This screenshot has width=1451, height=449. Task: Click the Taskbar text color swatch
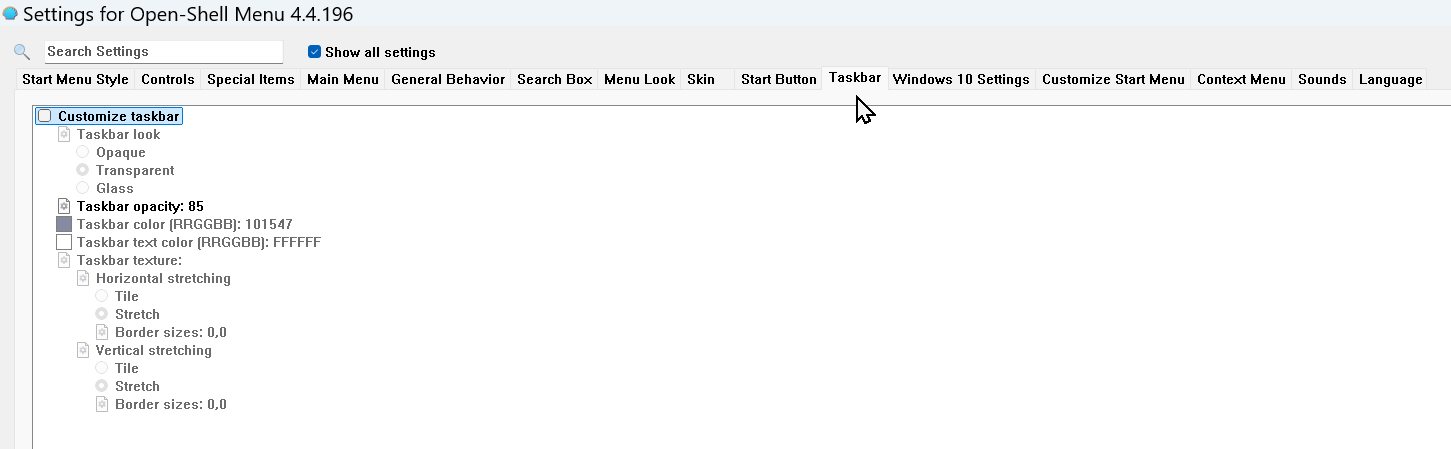(64, 242)
